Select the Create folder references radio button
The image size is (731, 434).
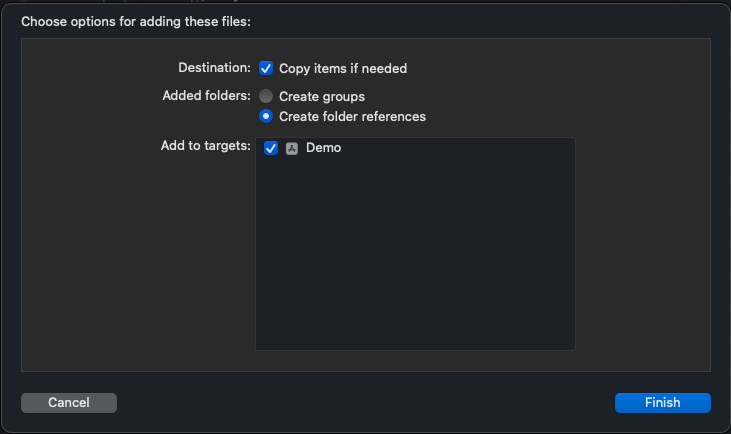click(266, 116)
